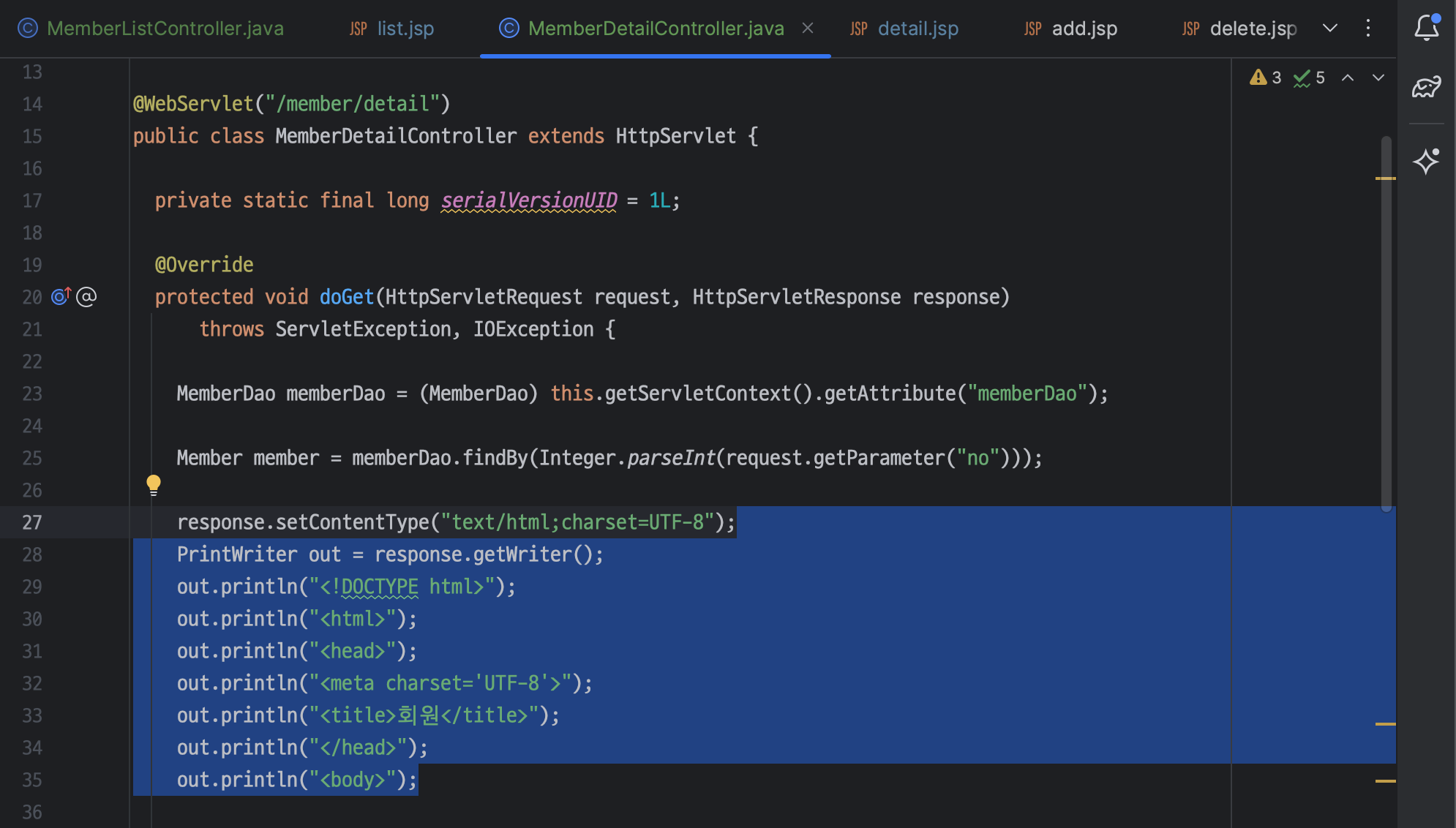1456x828 pixels.
Task: Click the serialVersionUID field name
Action: 529,200
